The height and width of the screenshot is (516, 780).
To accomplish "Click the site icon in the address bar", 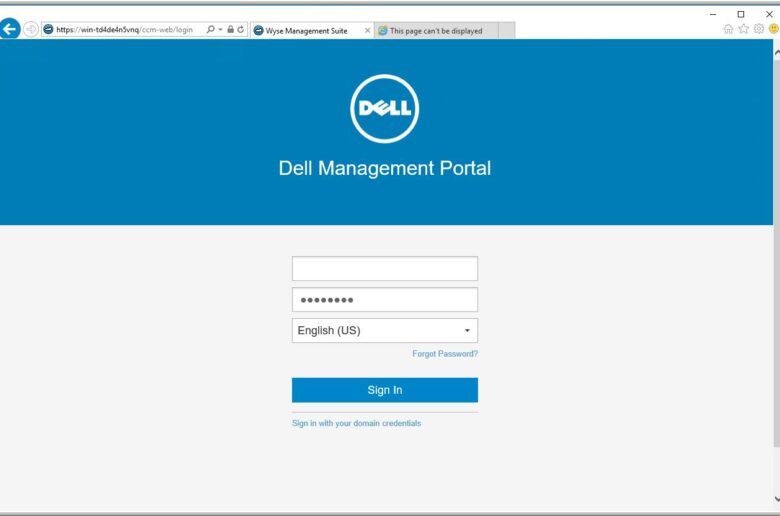I will click(x=48, y=29).
